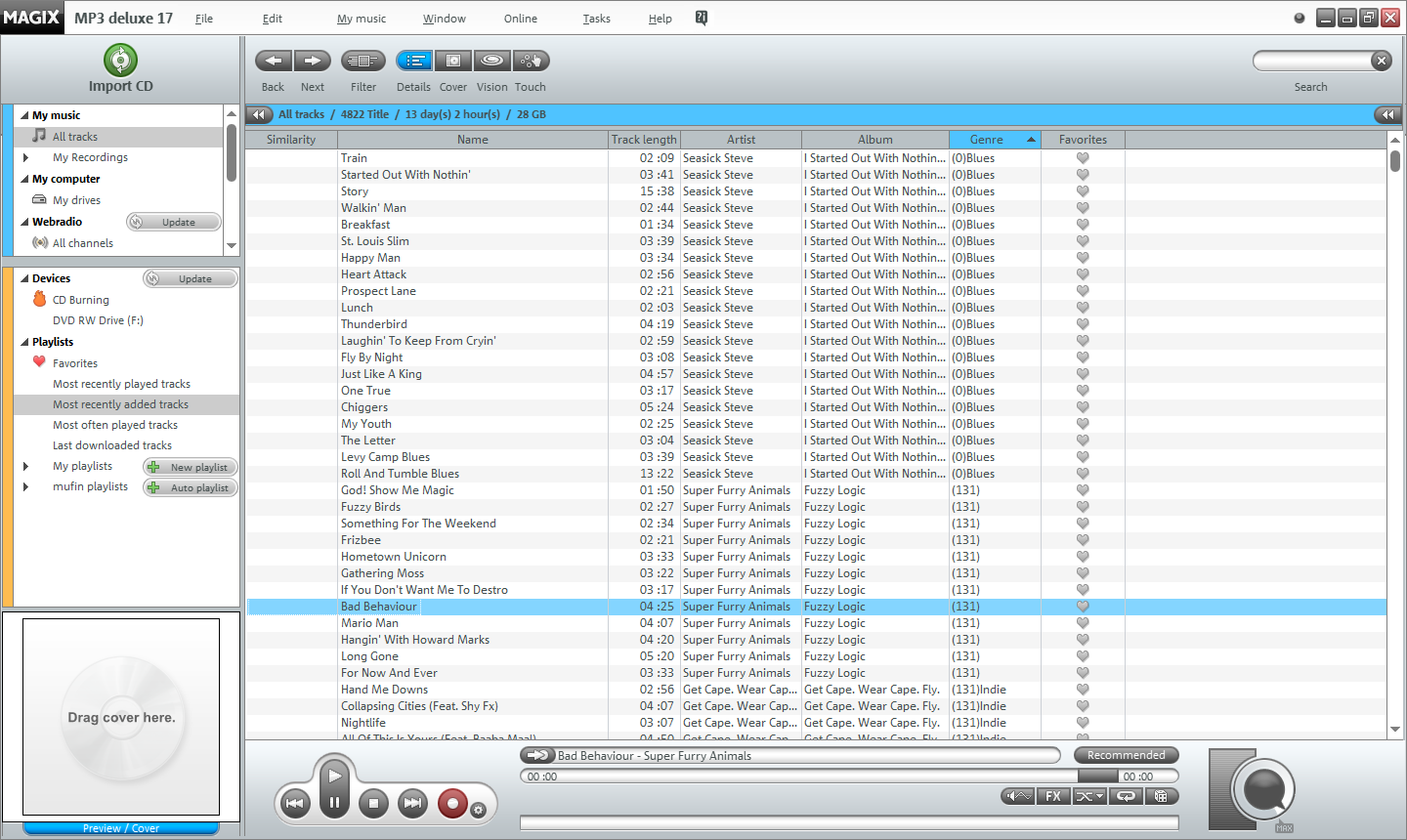Stop playback
The image size is (1407, 840).
pyautogui.click(x=373, y=803)
